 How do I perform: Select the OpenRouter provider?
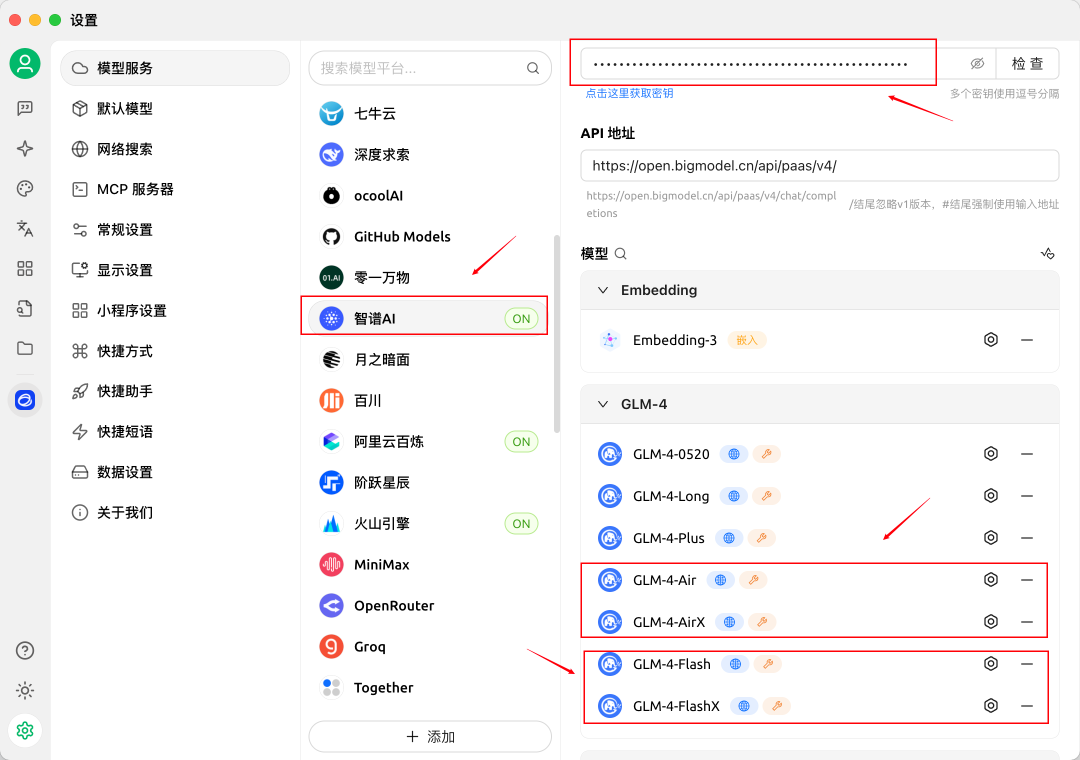(430, 606)
